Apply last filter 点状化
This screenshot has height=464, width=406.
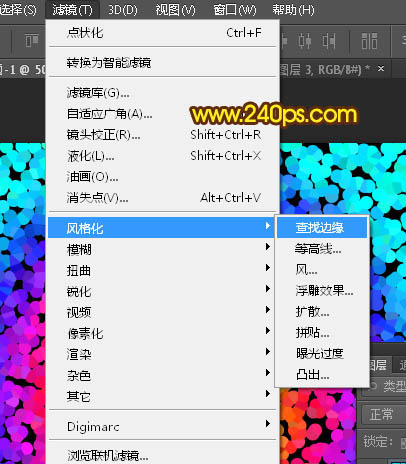[163, 33]
